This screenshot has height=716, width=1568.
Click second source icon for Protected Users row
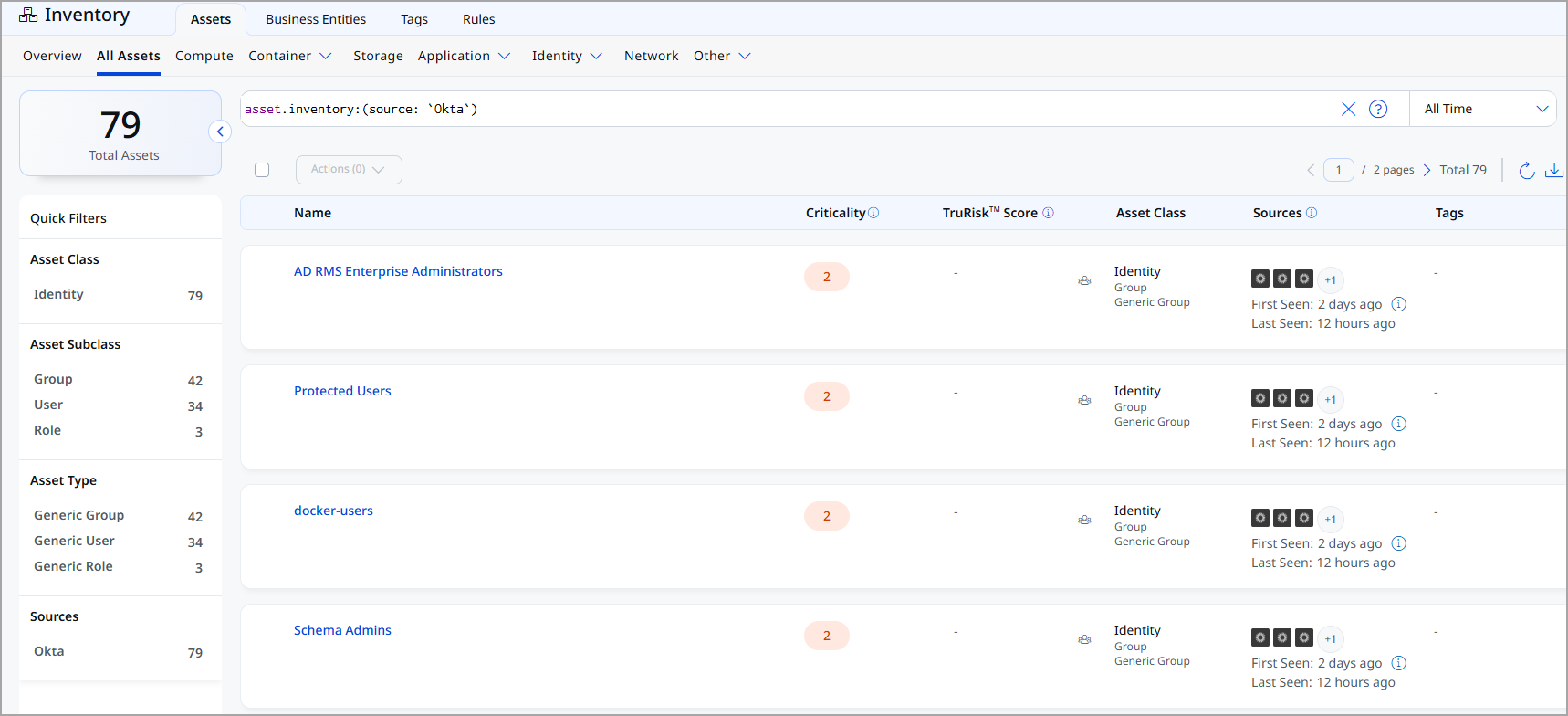click(1282, 398)
